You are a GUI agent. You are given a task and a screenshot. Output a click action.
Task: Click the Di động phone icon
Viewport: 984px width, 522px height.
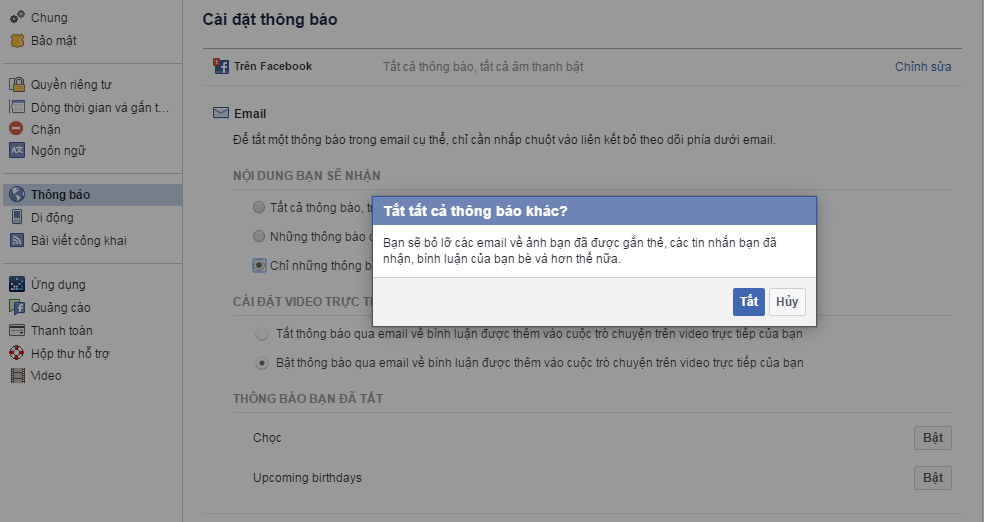pos(17,218)
